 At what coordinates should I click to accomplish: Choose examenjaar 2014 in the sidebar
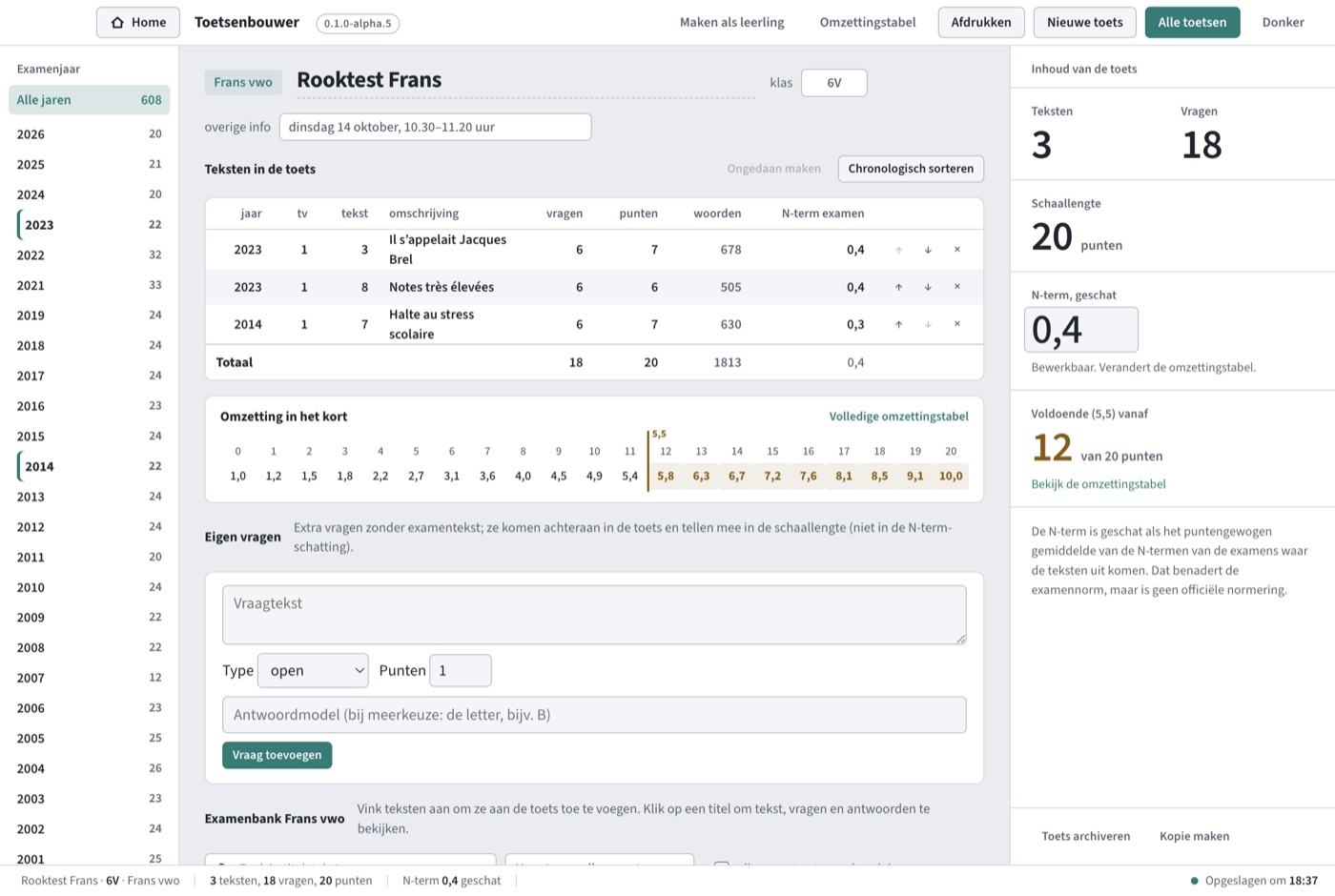click(90, 466)
